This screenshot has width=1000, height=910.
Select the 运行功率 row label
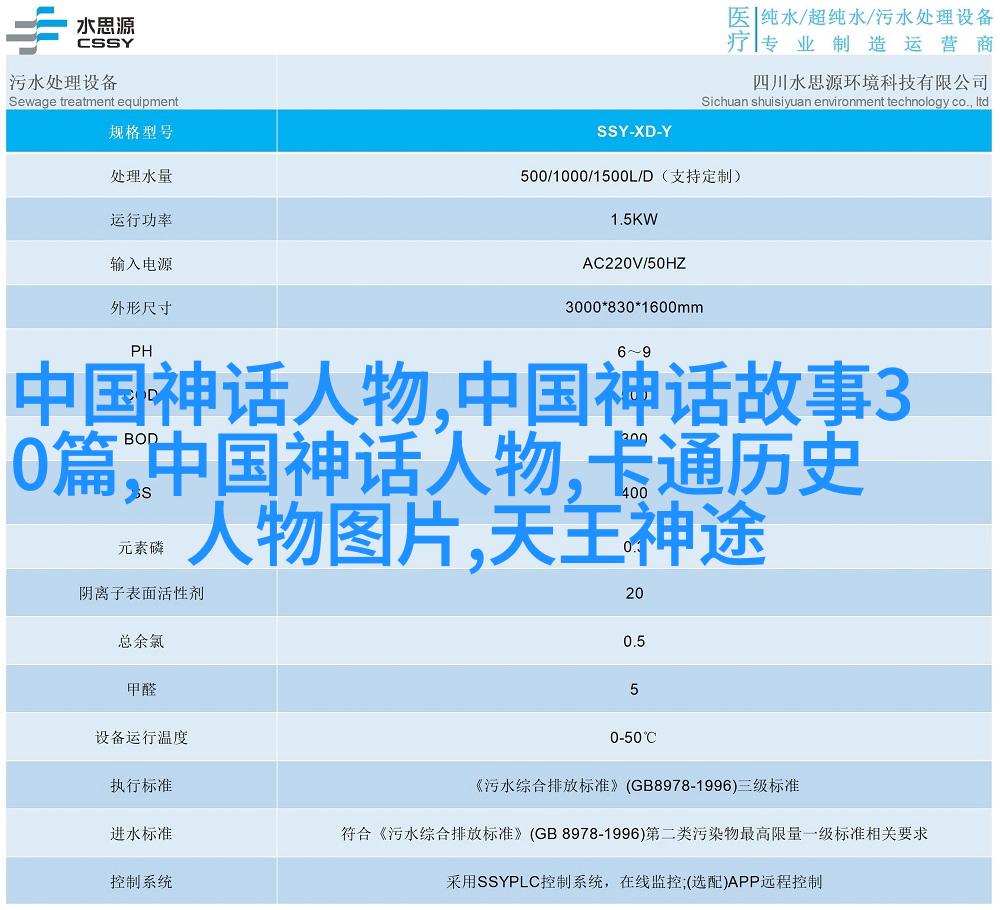pyautogui.click(x=141, y=220)
